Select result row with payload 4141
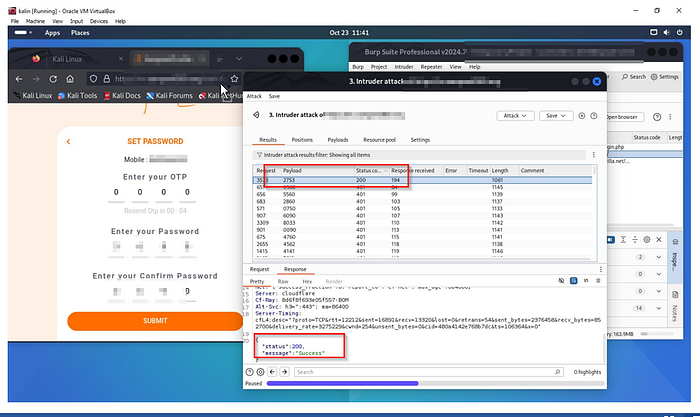The width and height of the screenshot is (700, 417). (x=422, y=251)
